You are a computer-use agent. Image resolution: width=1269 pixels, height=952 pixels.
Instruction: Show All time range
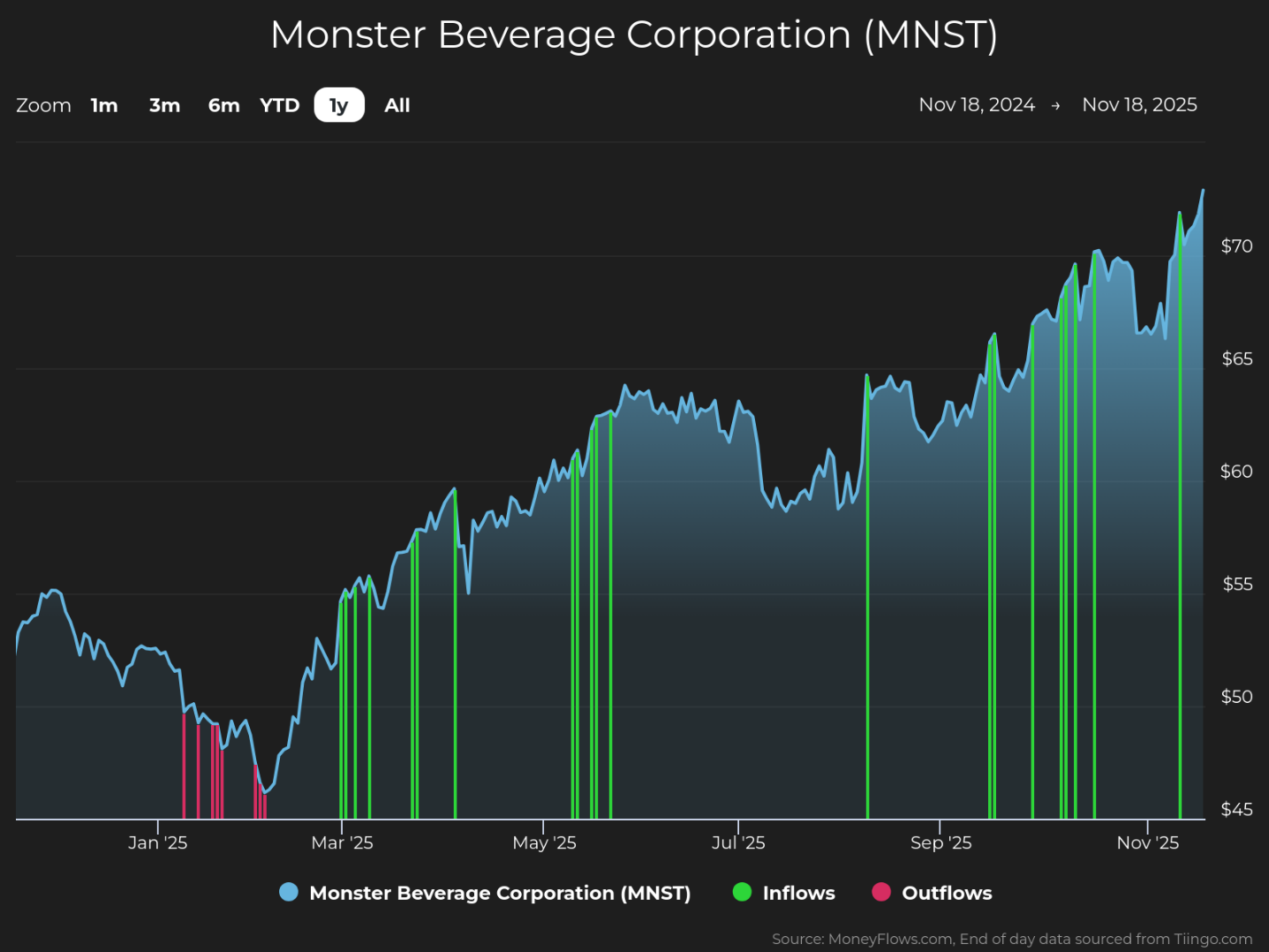click(x=397, y=105)
